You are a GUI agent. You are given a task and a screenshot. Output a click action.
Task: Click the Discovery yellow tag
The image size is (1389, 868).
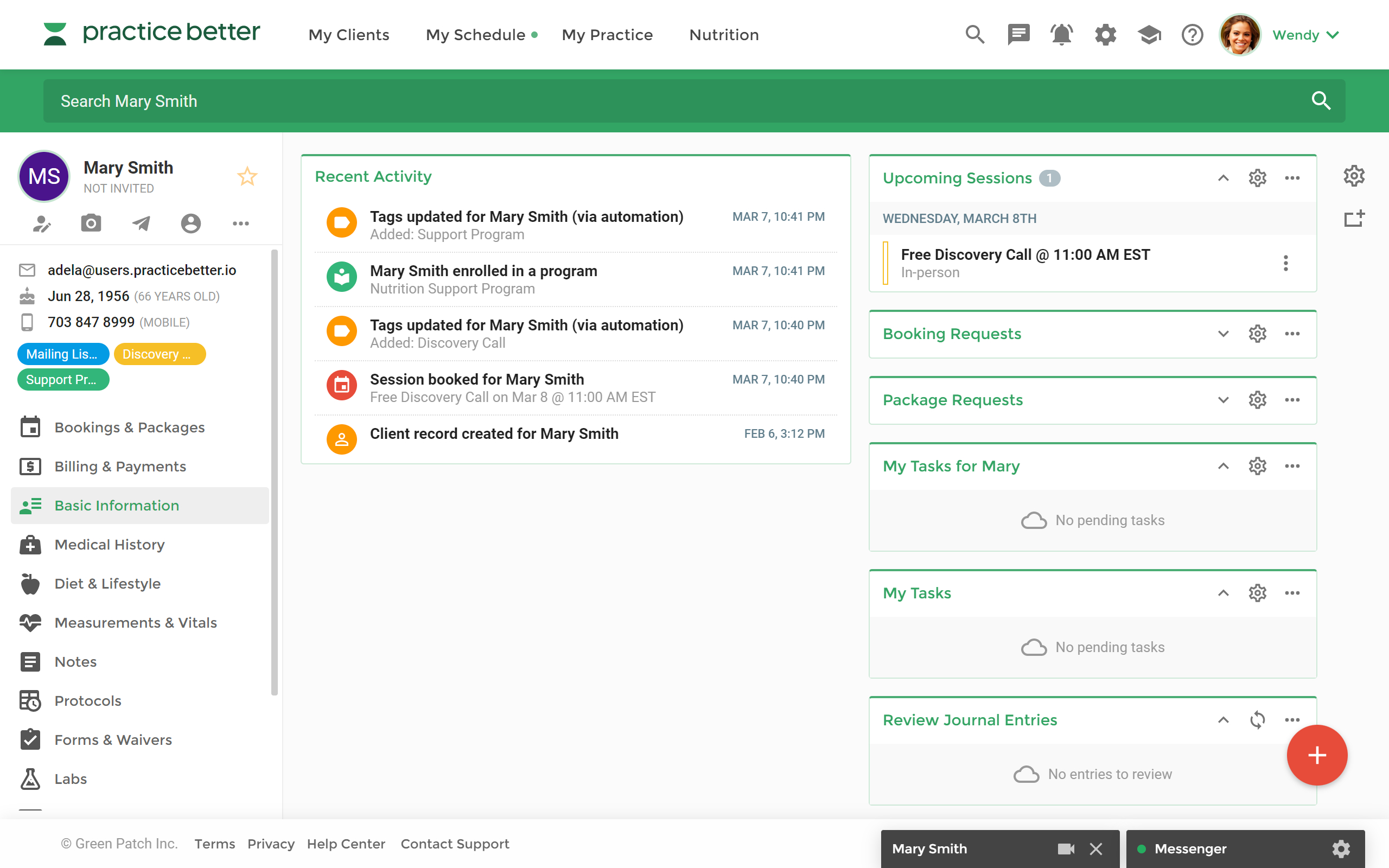click(x=160, y=354)
